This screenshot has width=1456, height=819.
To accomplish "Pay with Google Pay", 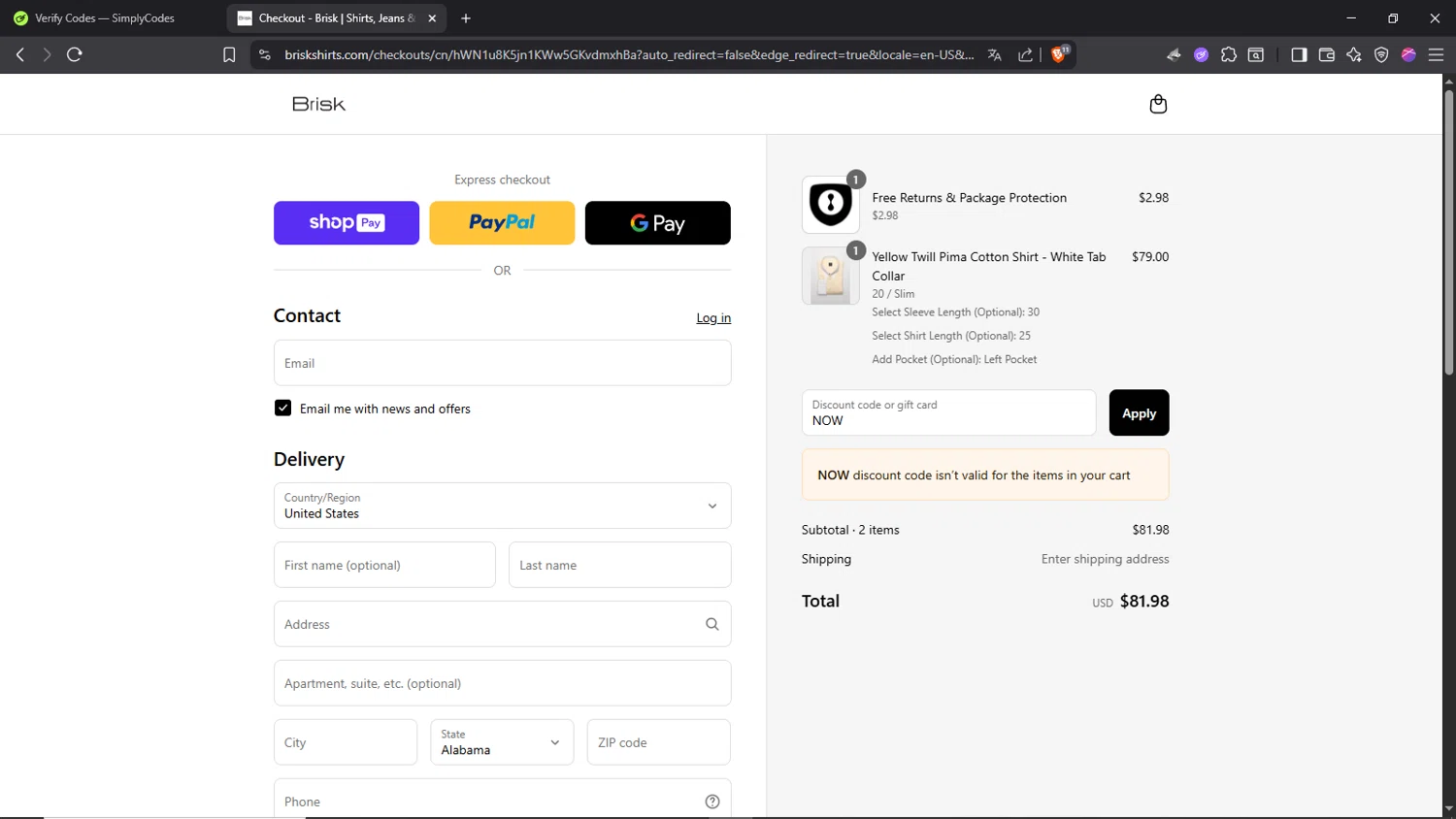I will tap(658, 223).
